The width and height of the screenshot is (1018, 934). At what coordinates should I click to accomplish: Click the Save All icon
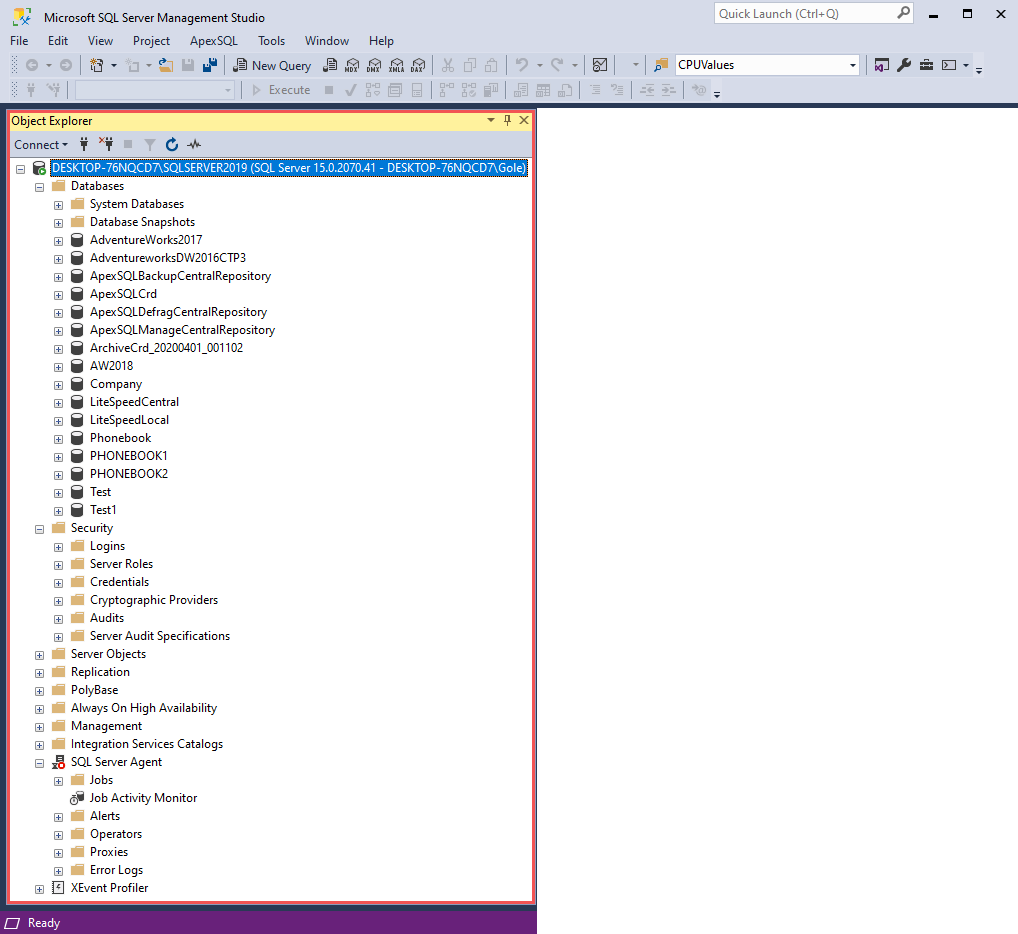(210, 65)
